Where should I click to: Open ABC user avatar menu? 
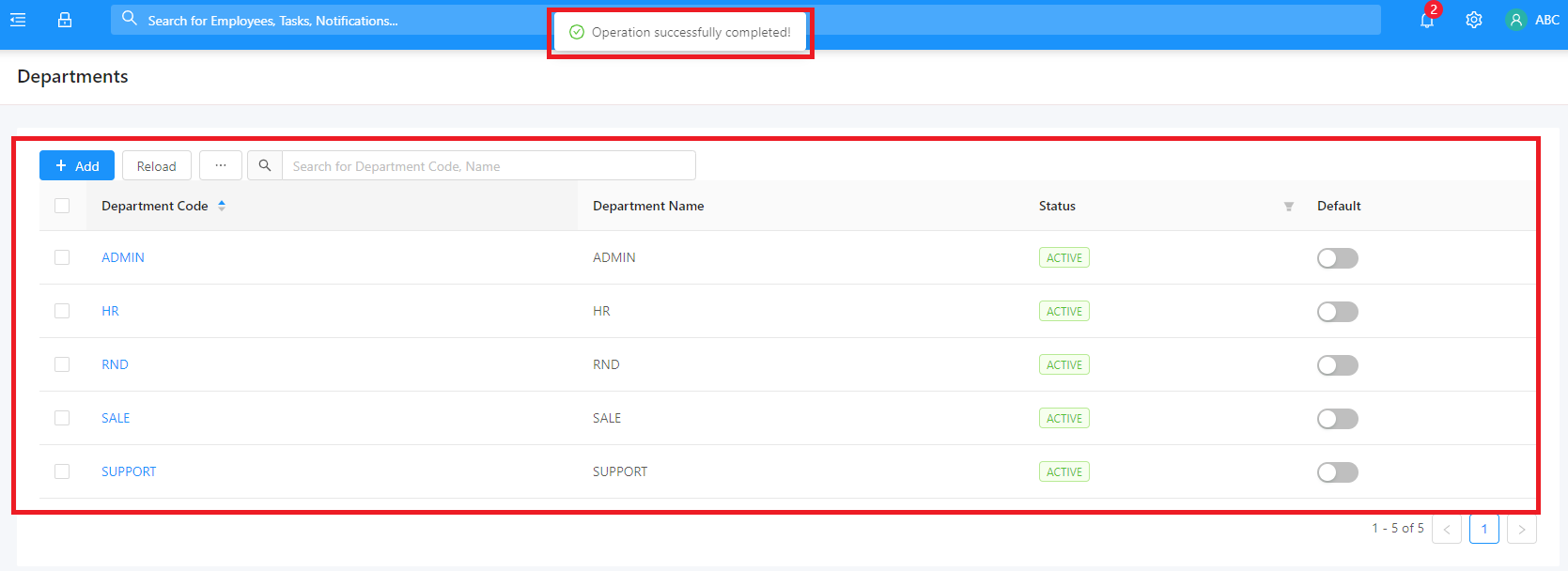pyautogui.click(x=1532, y=20)
